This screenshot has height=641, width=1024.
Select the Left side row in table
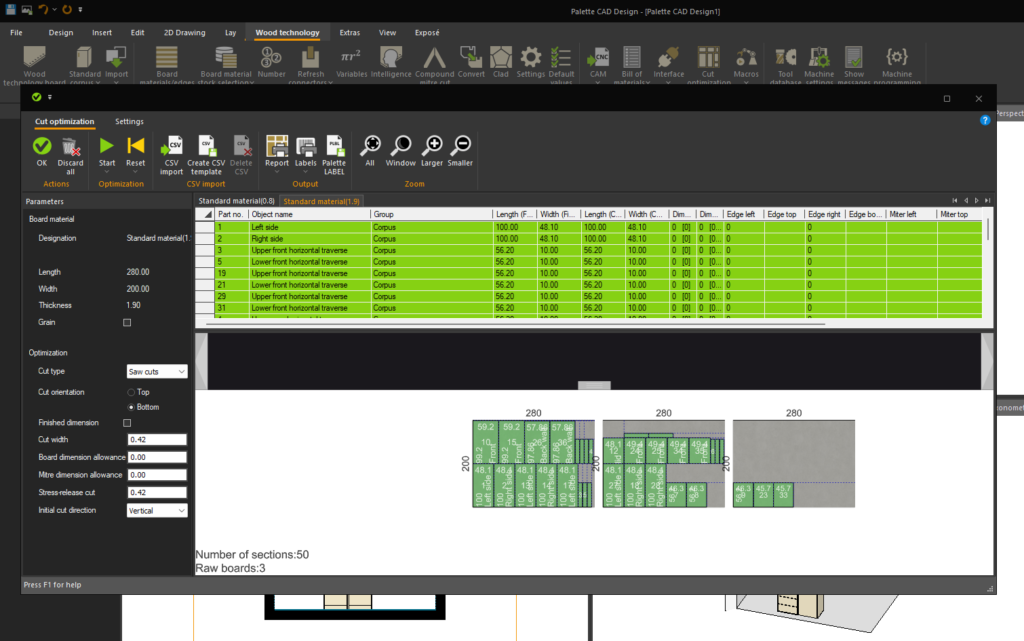266,228
